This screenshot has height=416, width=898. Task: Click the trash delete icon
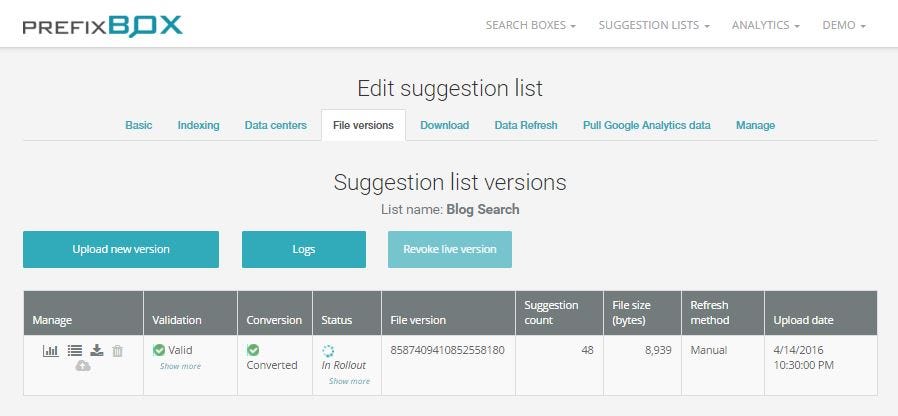click(117, 351)
